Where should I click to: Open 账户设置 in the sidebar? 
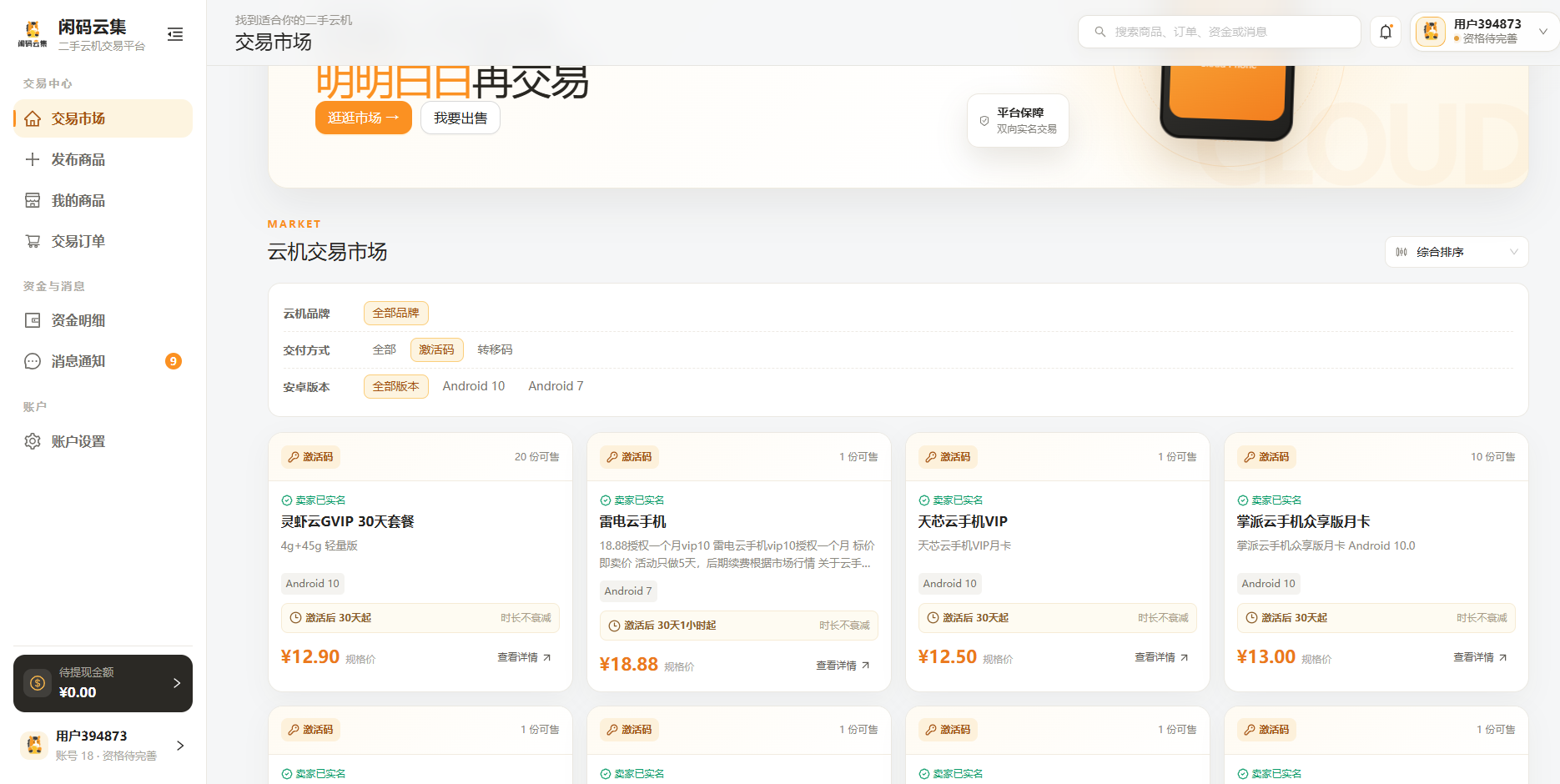point(103,441)
